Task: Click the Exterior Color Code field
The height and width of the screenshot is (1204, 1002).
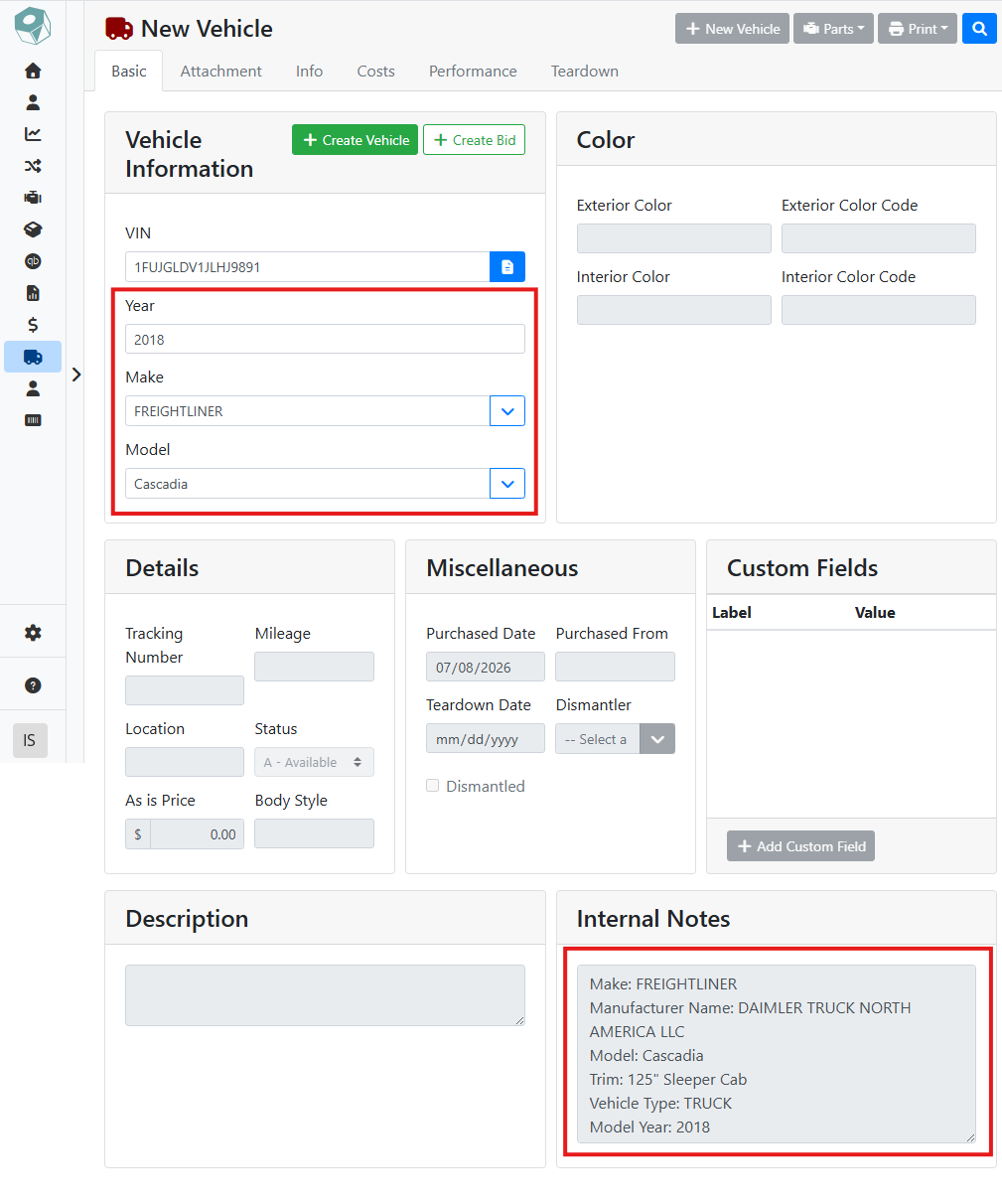Action: pyautogui.click(x=879, y=238)
